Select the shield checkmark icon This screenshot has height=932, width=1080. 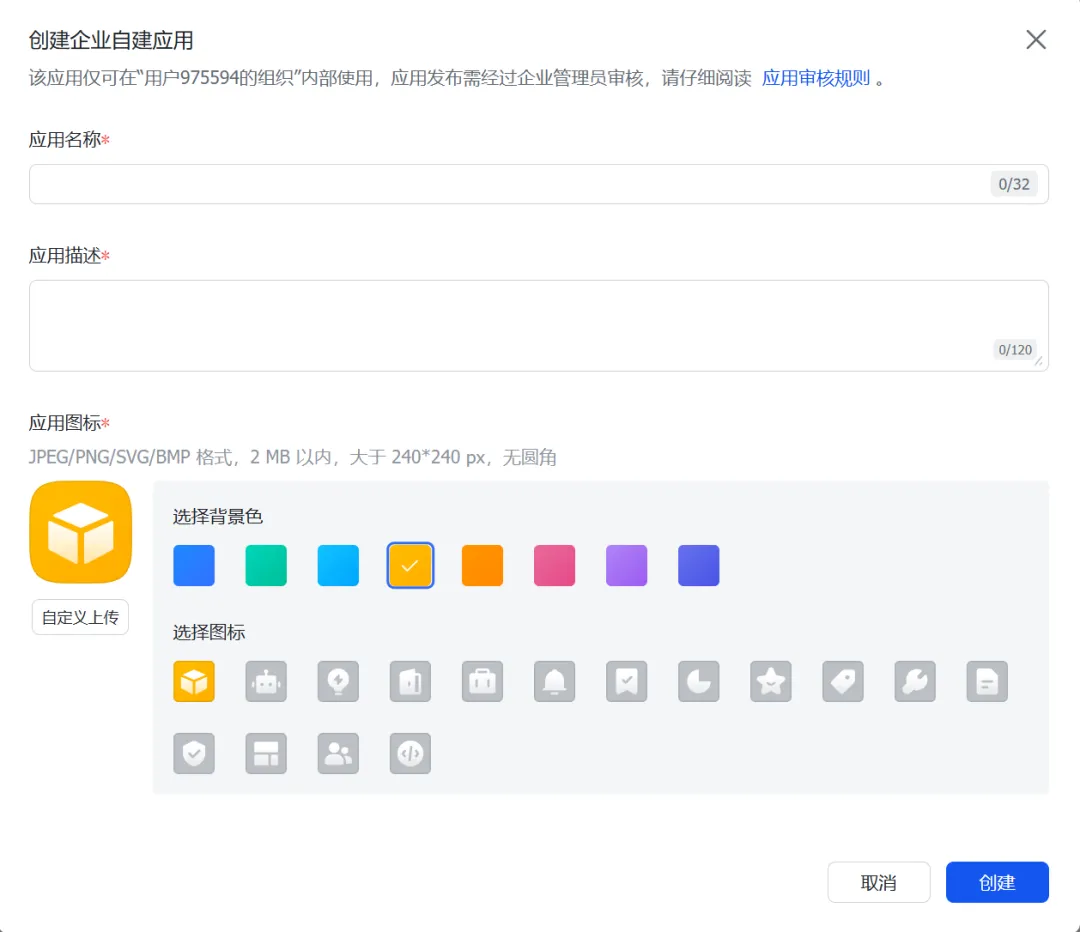[x=194, y=754]
